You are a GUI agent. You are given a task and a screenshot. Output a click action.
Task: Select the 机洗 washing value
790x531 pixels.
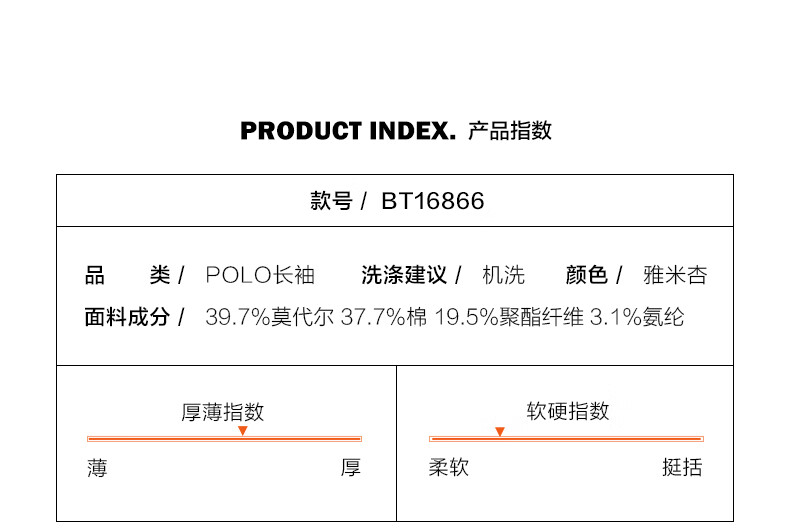coord(503,276)
